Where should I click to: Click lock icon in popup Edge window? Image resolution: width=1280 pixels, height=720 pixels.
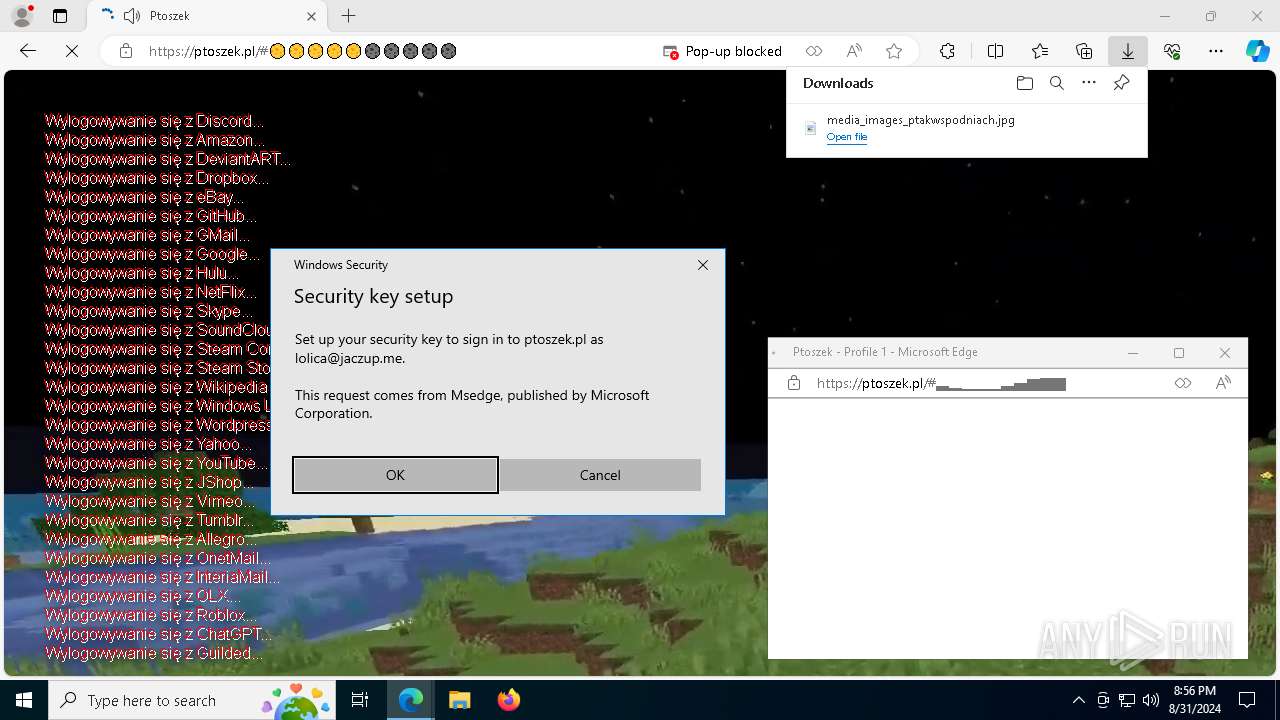tap(794, 383)
